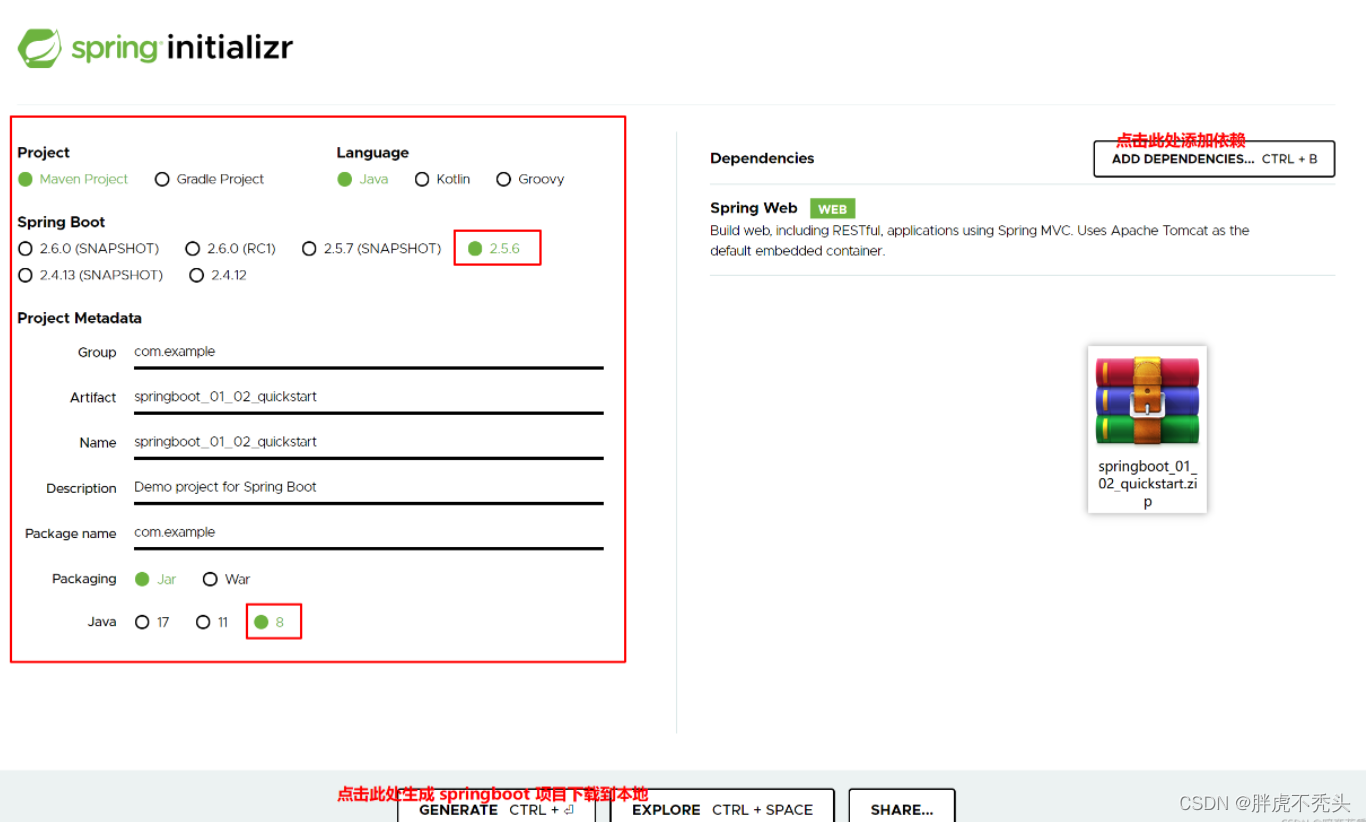Select Spring Boot version 2.5.6

494,248
